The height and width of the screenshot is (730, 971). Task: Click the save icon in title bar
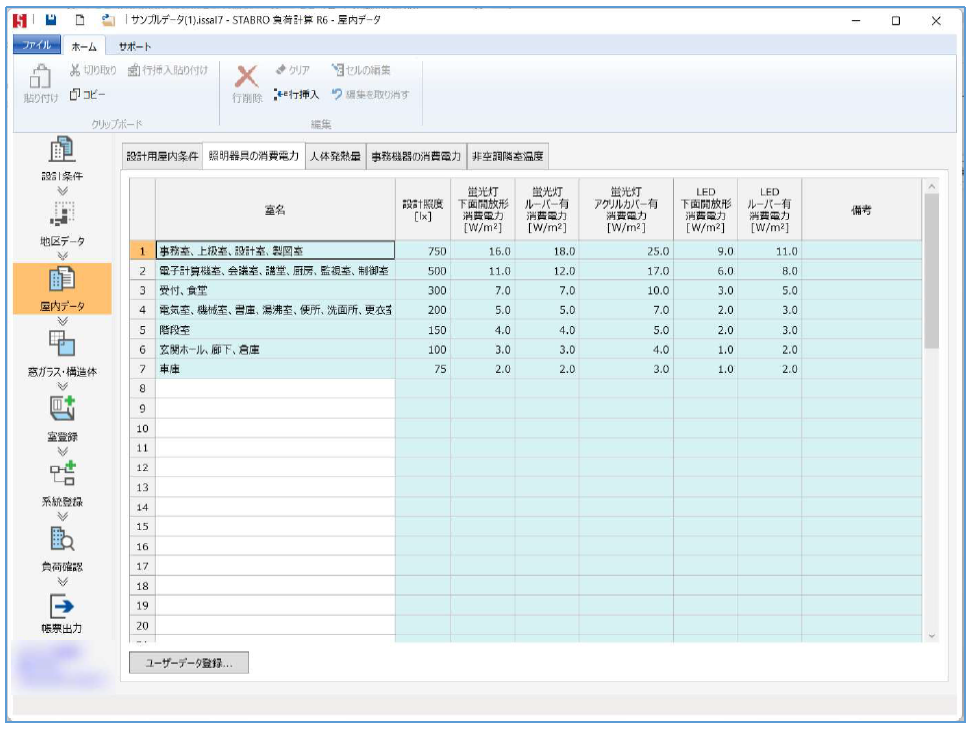click(x=51, y=20)
